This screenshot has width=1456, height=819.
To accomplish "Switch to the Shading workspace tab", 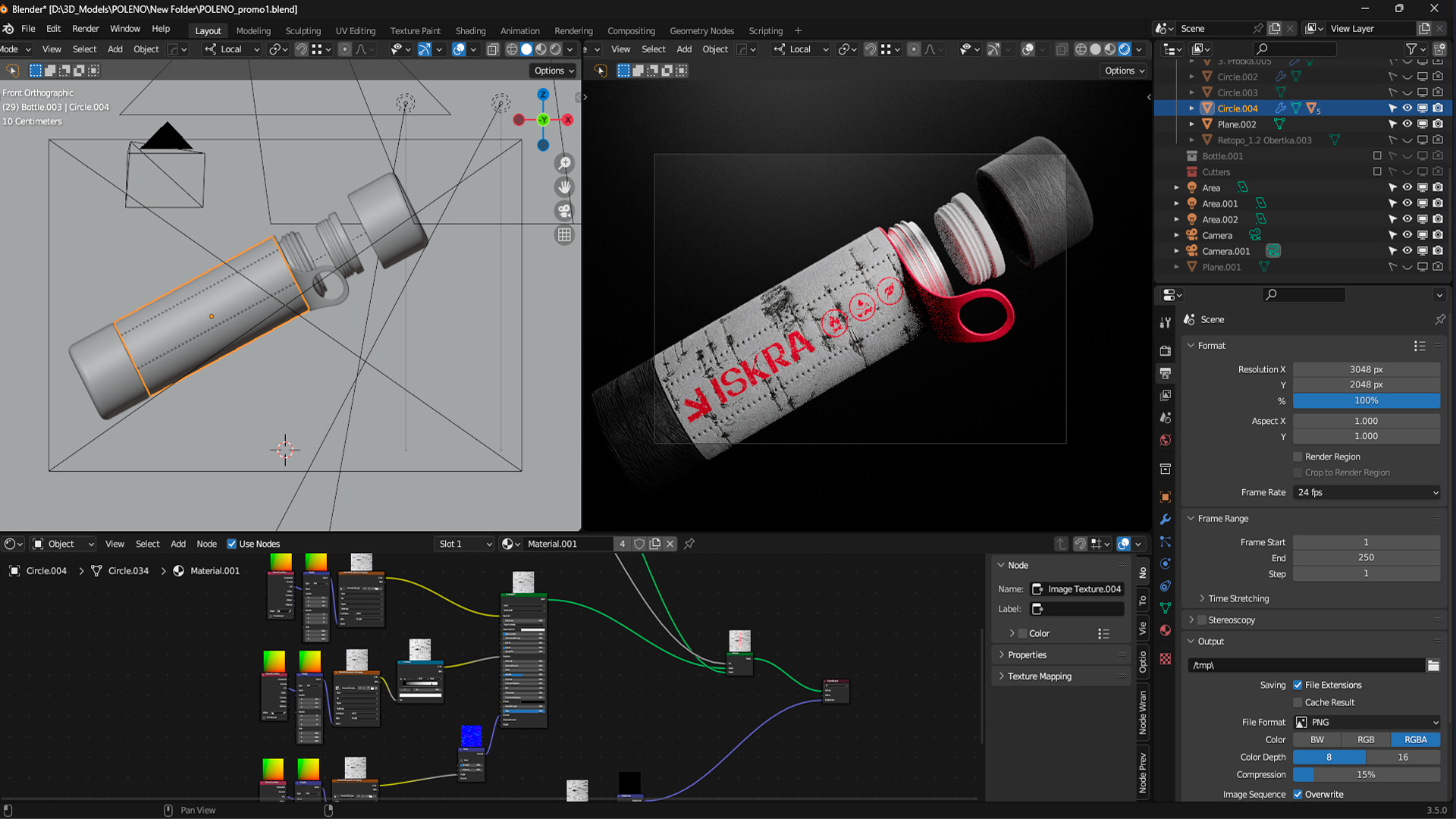I will [470, 31].
